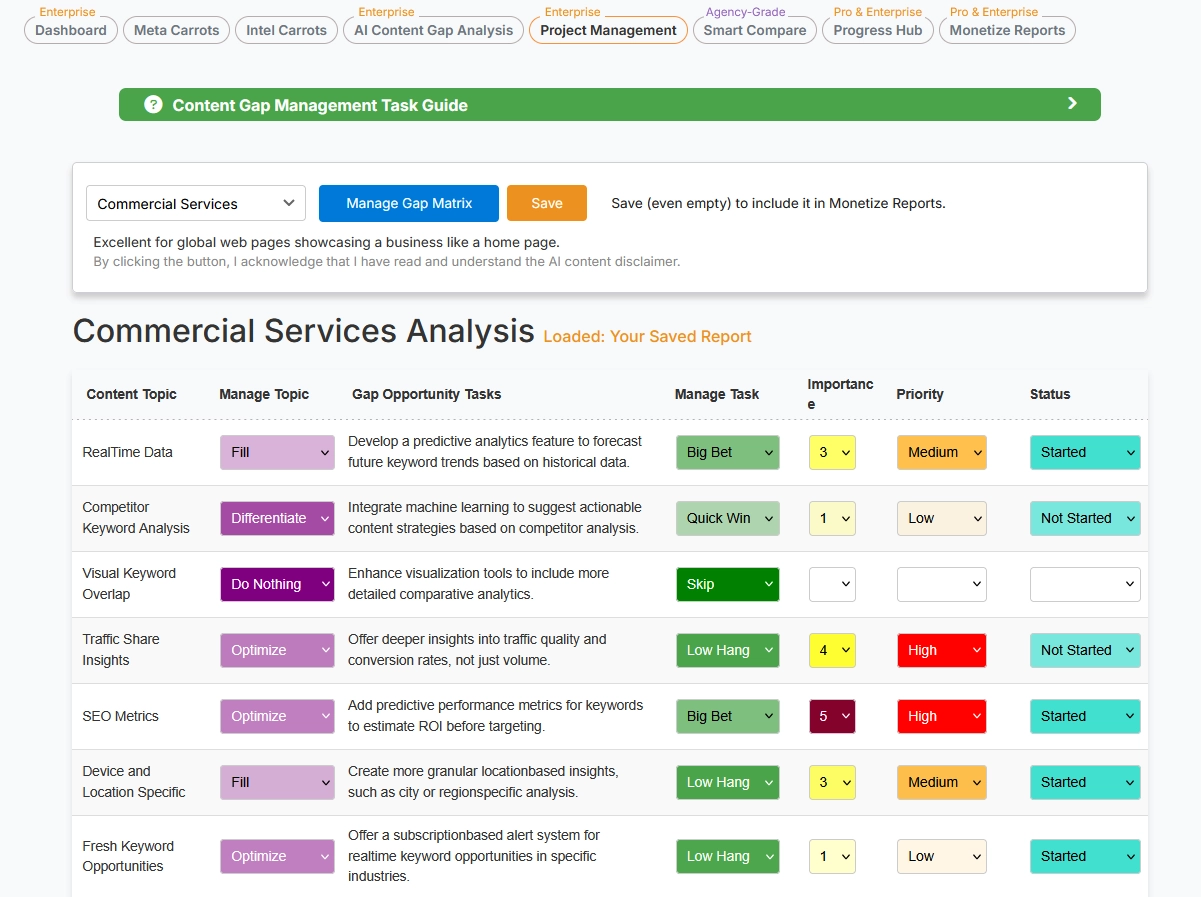
Task: Click the Content Topic column header
Action: (131, 394)
